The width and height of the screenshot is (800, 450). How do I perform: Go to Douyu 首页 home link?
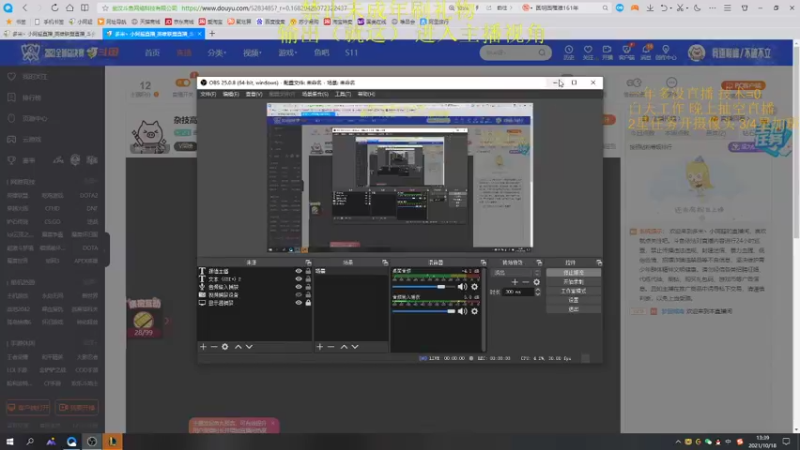click(x=152, y=53)
